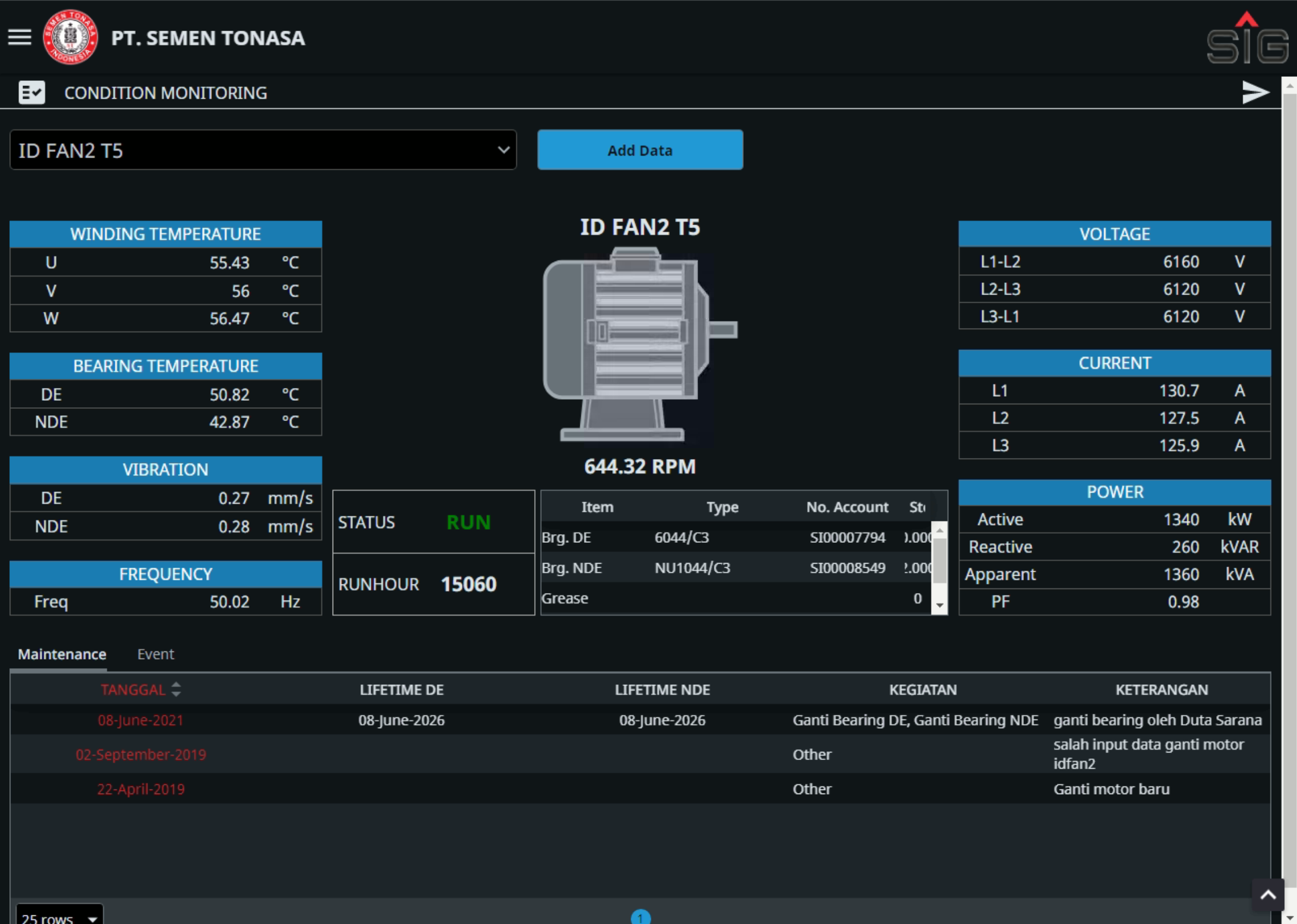The height and width of the screenshot is (924, 1297).
Task: Click the SIG logo
Action: pyautogui.click(x=1247, y=38)
